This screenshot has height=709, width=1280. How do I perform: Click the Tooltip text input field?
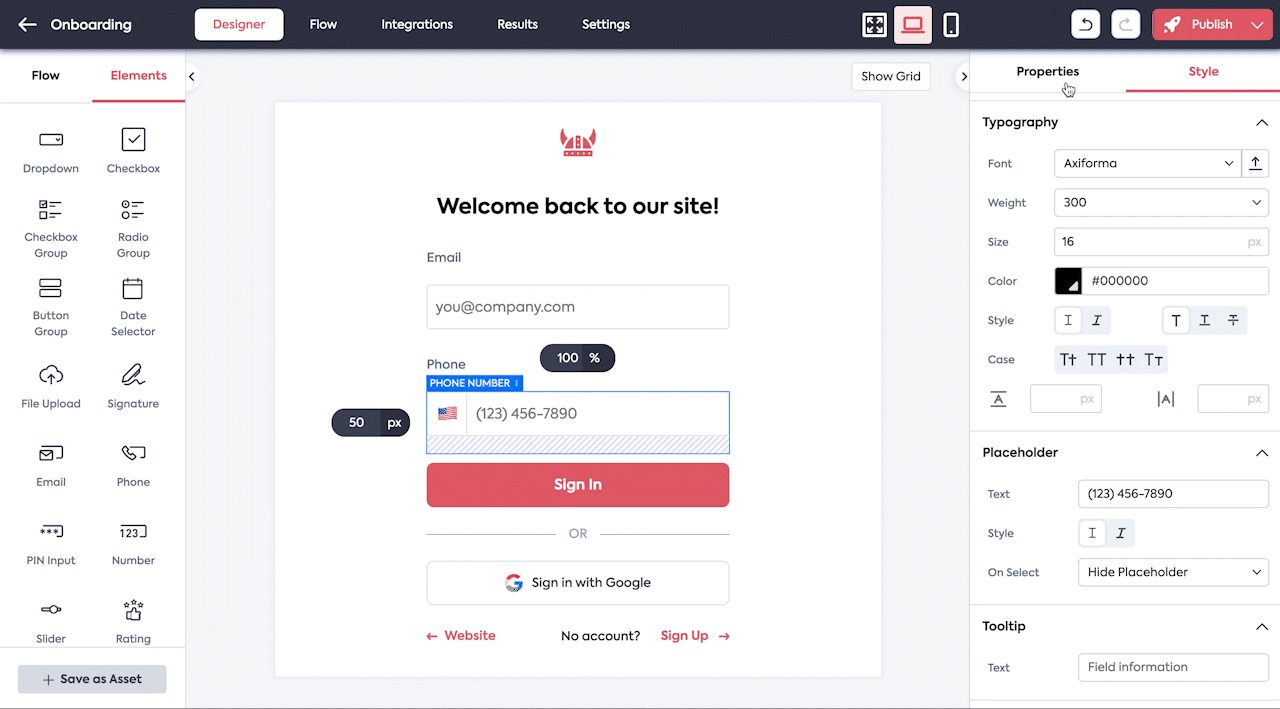click(1172, 667)
